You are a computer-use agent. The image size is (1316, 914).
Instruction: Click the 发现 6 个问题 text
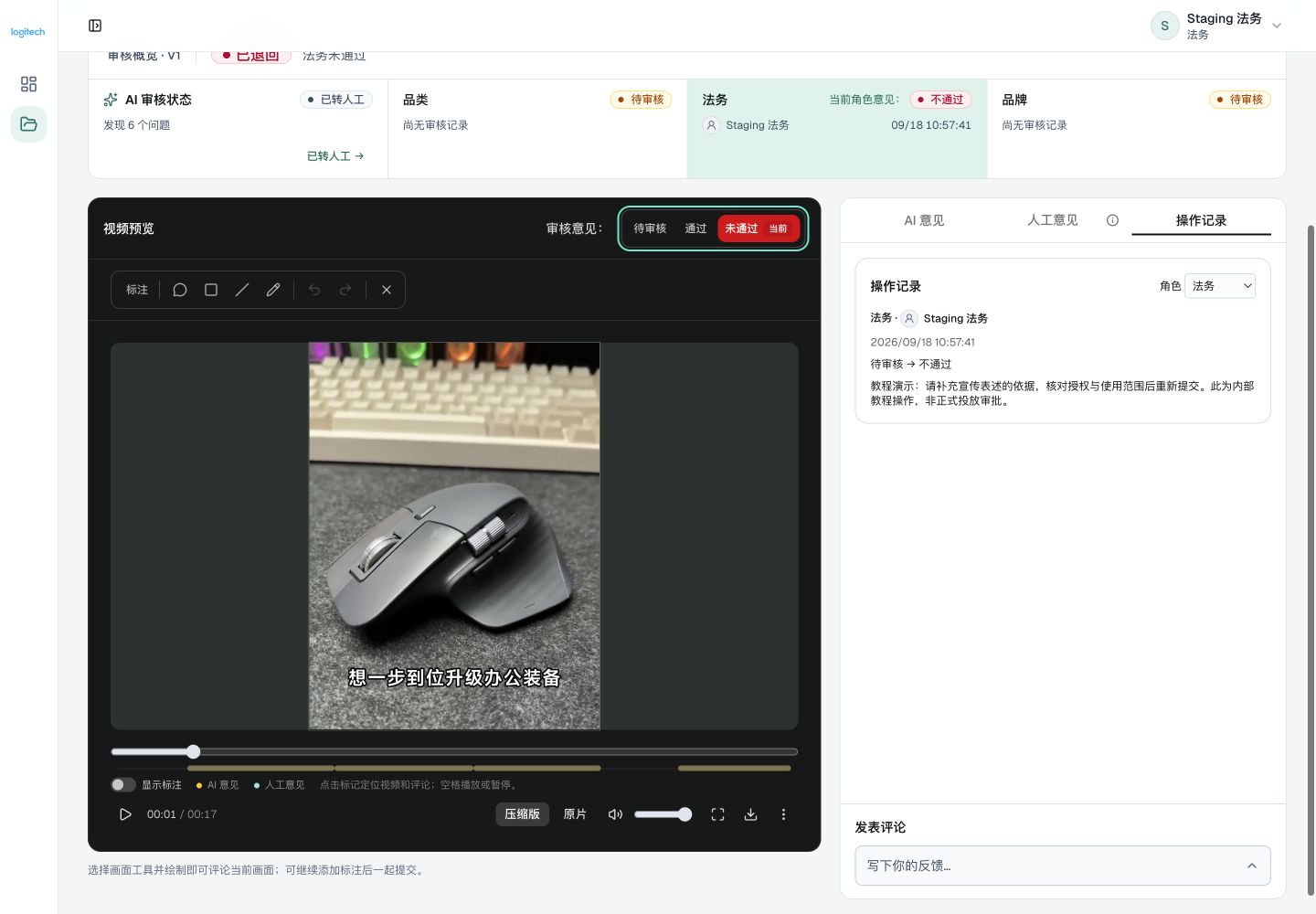point(137,125)
